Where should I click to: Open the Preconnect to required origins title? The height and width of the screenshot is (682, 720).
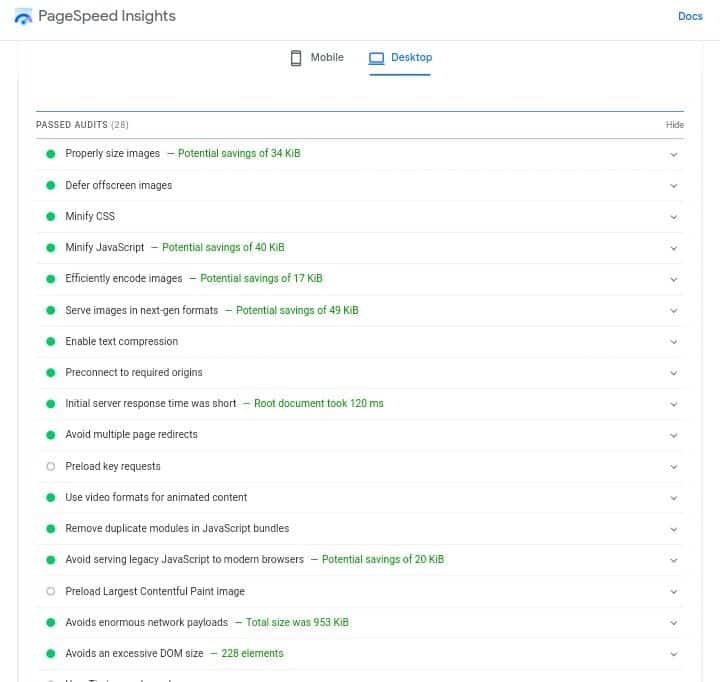[x=134, y=372]
